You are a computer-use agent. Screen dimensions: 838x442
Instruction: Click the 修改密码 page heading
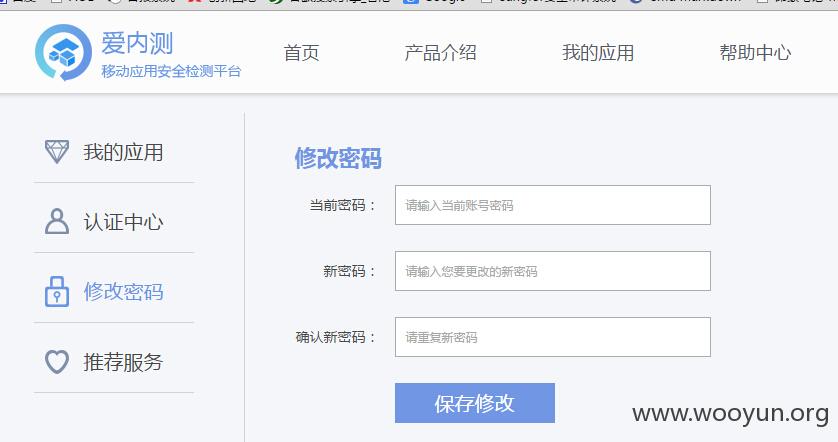point(338,158)
